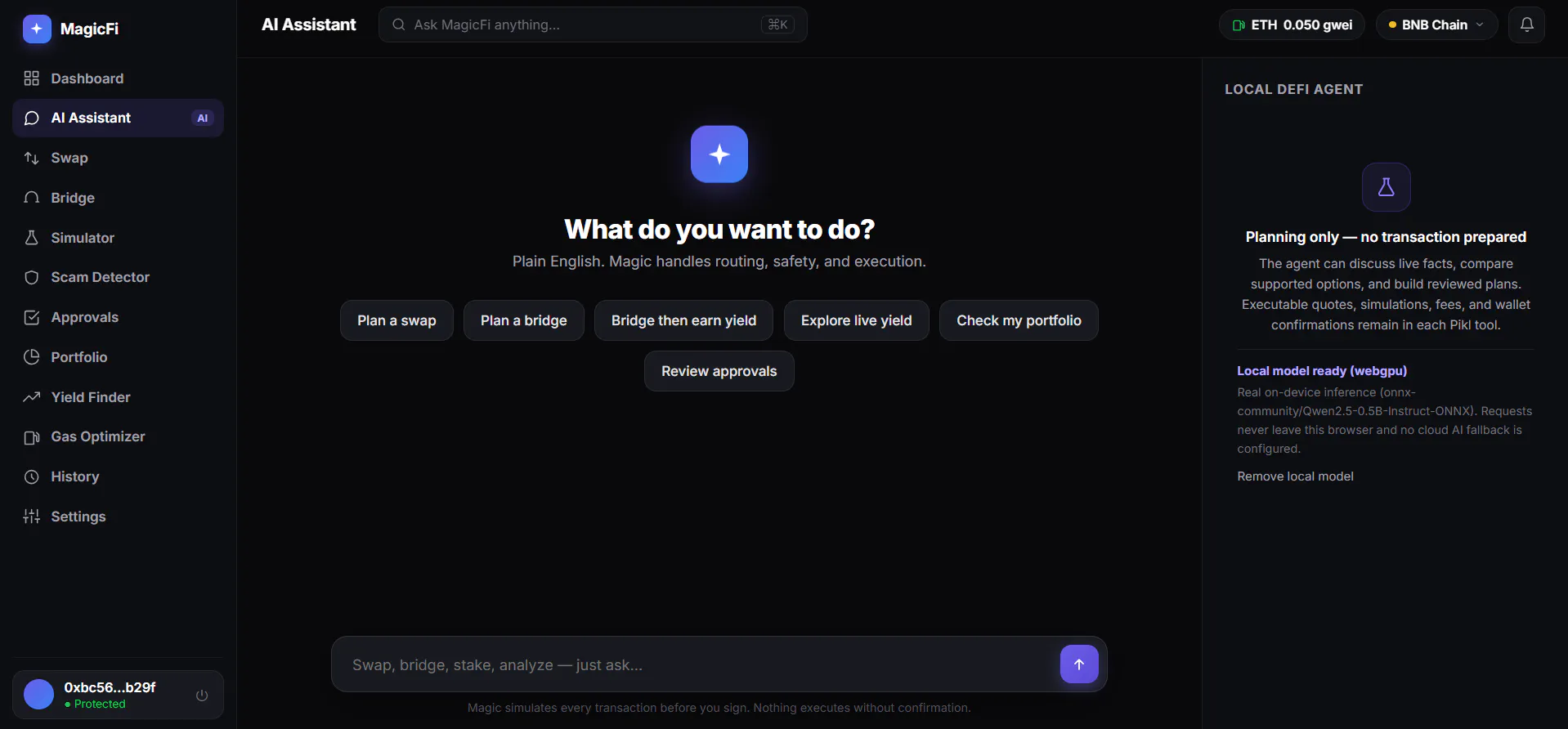The width and height of the screenshot is (1568, 729).
Task: Click wallet address 0xbc56...b29f
Action: click(x=110, y=687)
